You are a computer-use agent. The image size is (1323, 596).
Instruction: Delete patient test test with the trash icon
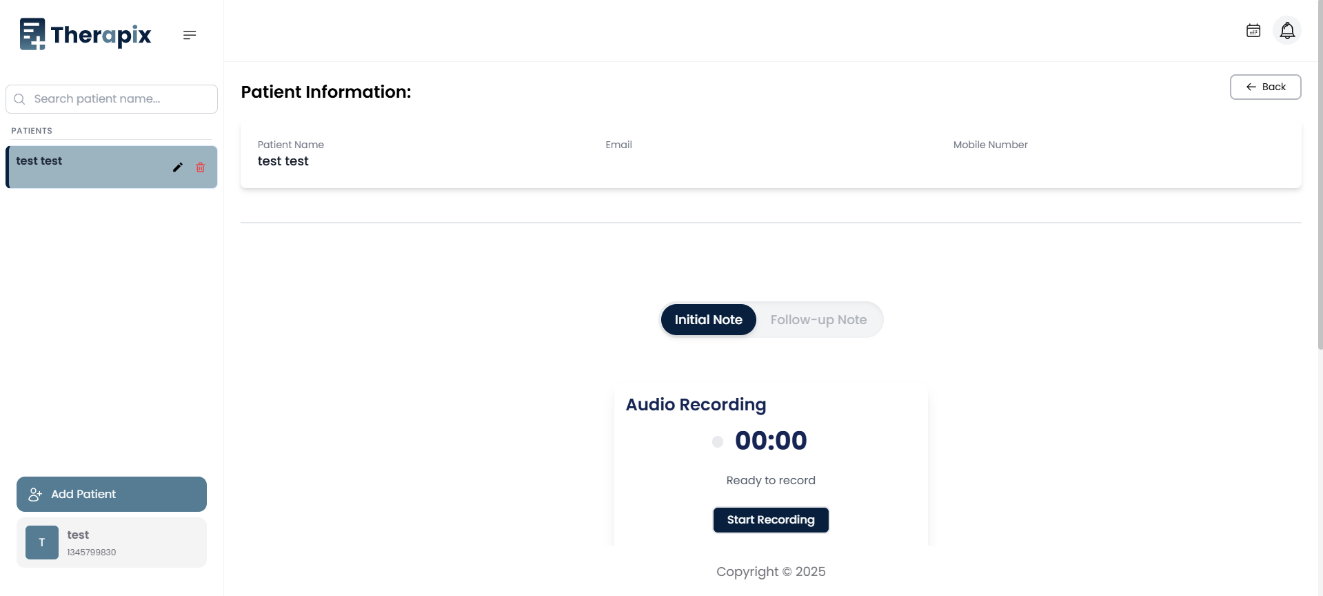point(200,168)
